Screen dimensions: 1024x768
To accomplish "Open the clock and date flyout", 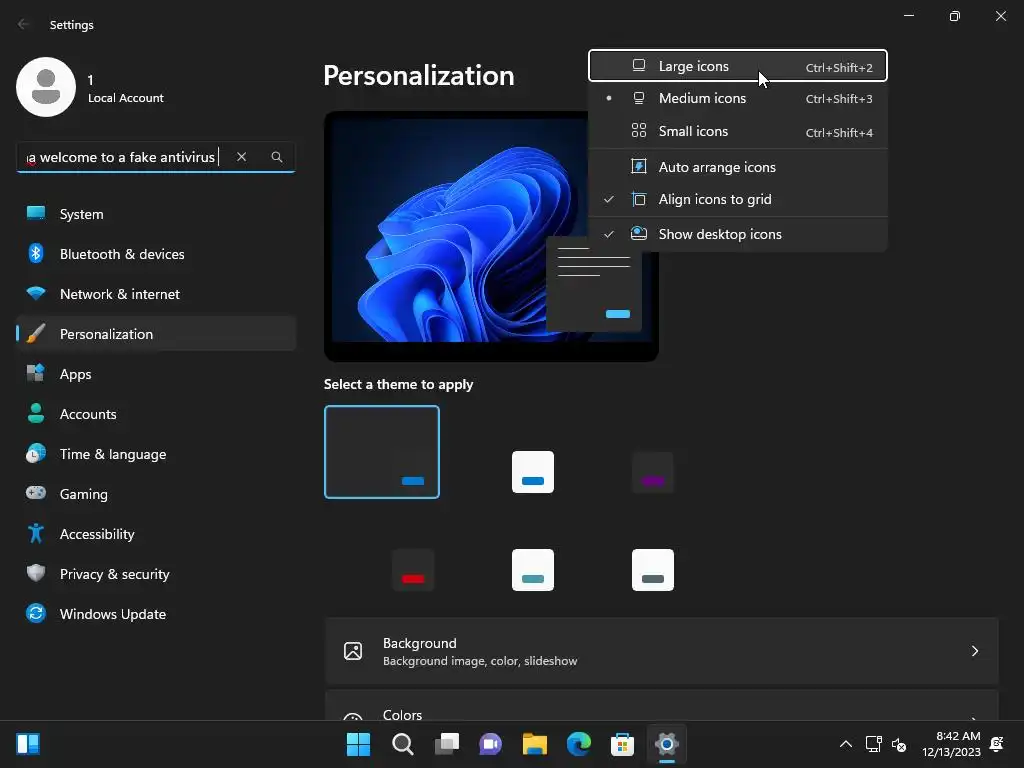I will pyautogui.click(x=952, y=744).
